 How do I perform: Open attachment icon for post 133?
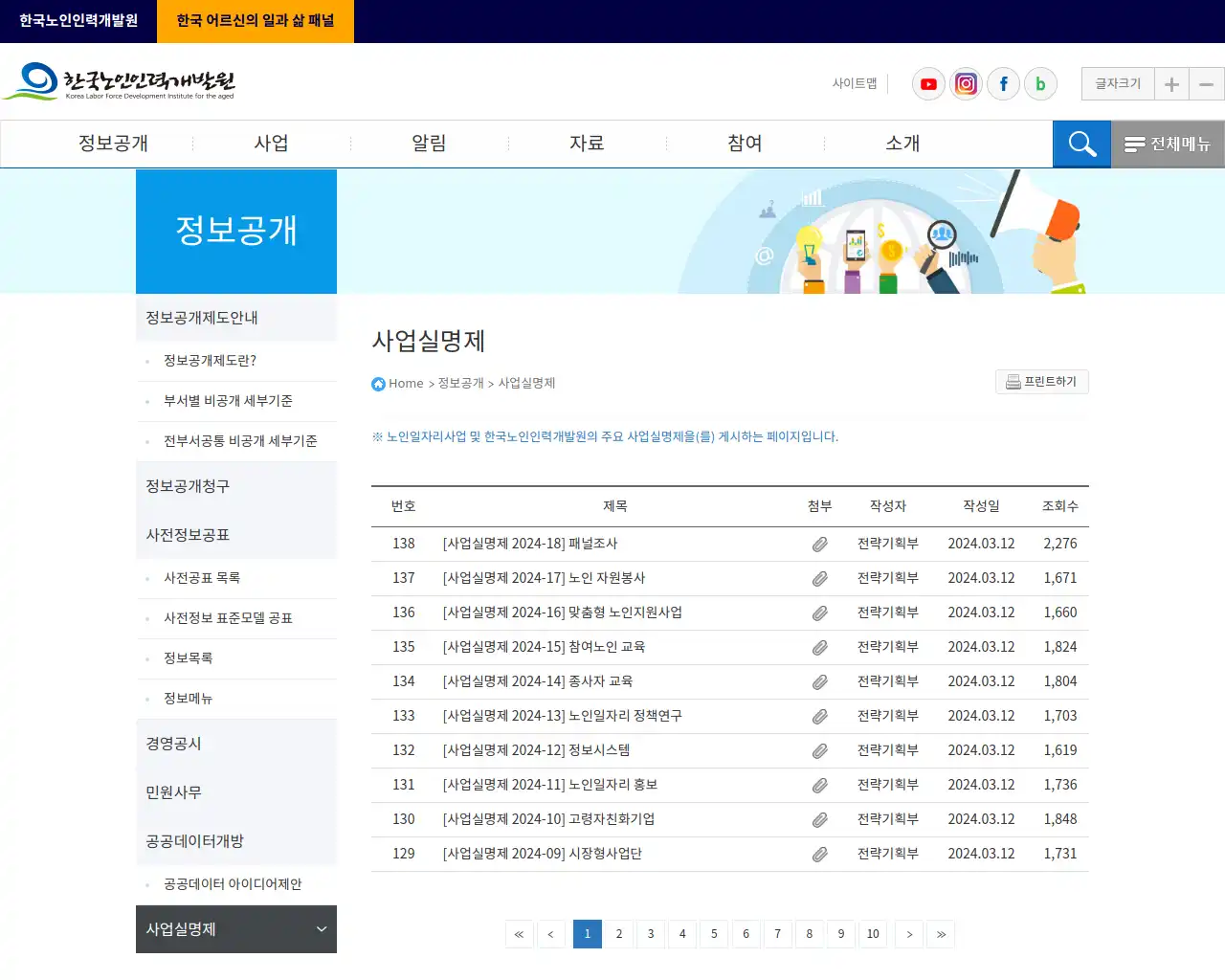pyautogui.click(x=820, y=717)
